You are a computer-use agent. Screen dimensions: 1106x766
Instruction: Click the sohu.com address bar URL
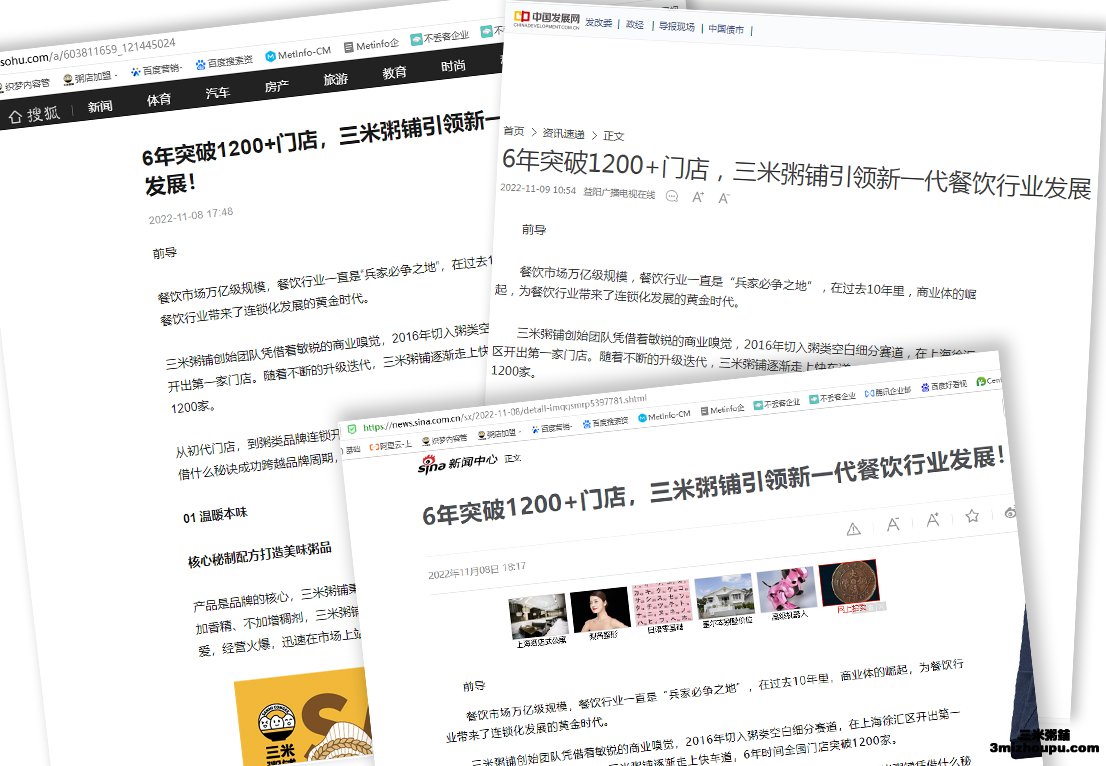tap(87, 51)
